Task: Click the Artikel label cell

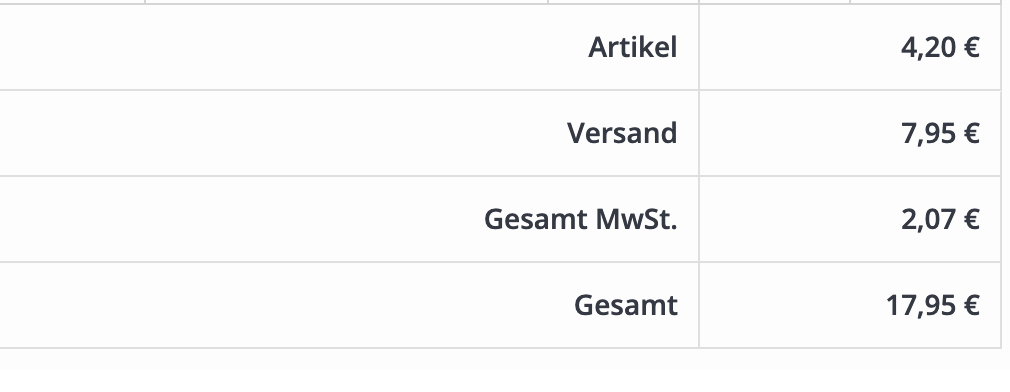Action: click(349, 47)
